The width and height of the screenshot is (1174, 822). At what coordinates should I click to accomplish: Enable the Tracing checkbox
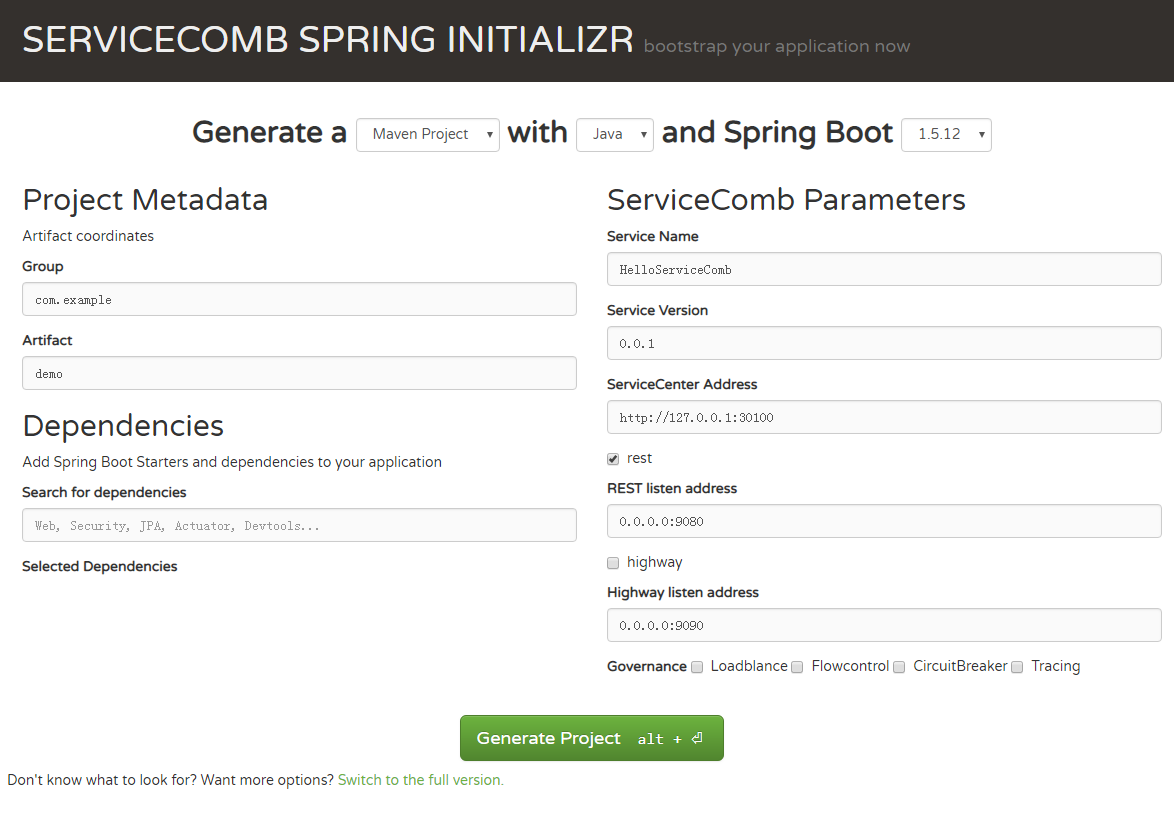click(x=1017, y=667)
